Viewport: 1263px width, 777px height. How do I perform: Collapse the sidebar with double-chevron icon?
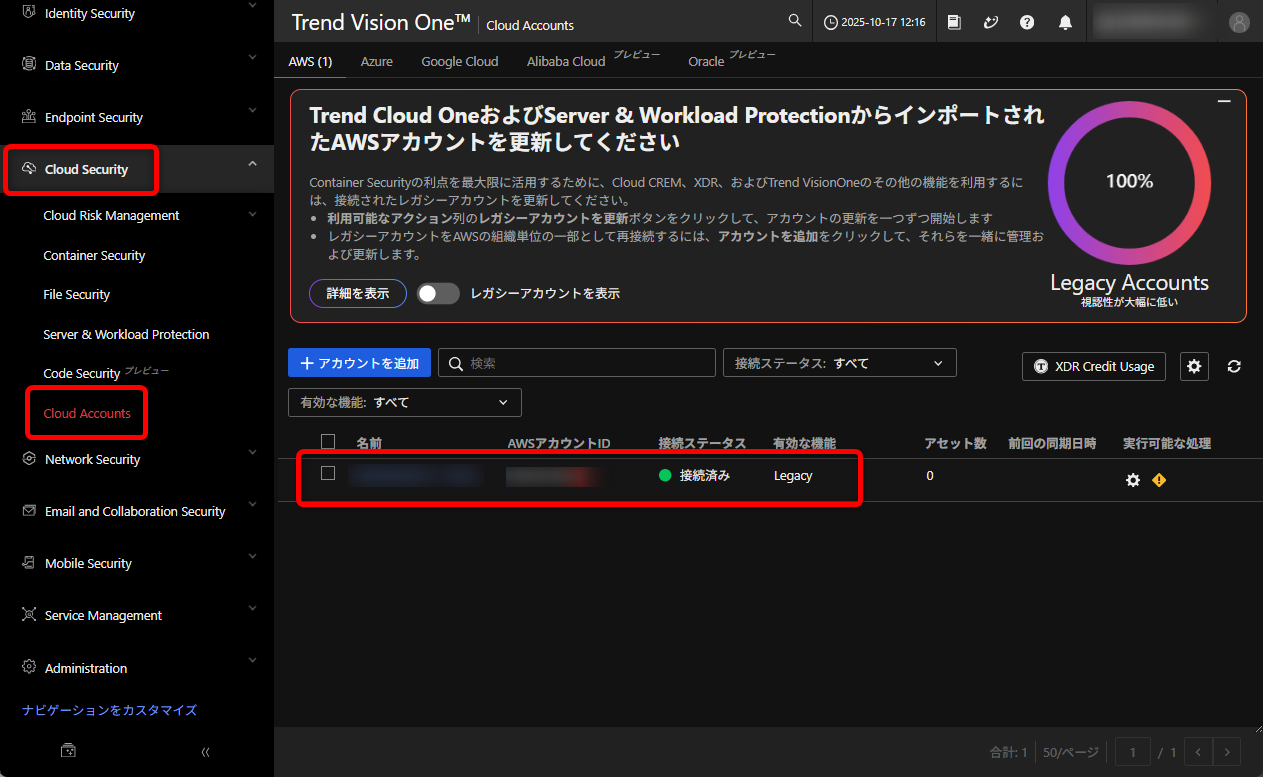click(205, 752)
